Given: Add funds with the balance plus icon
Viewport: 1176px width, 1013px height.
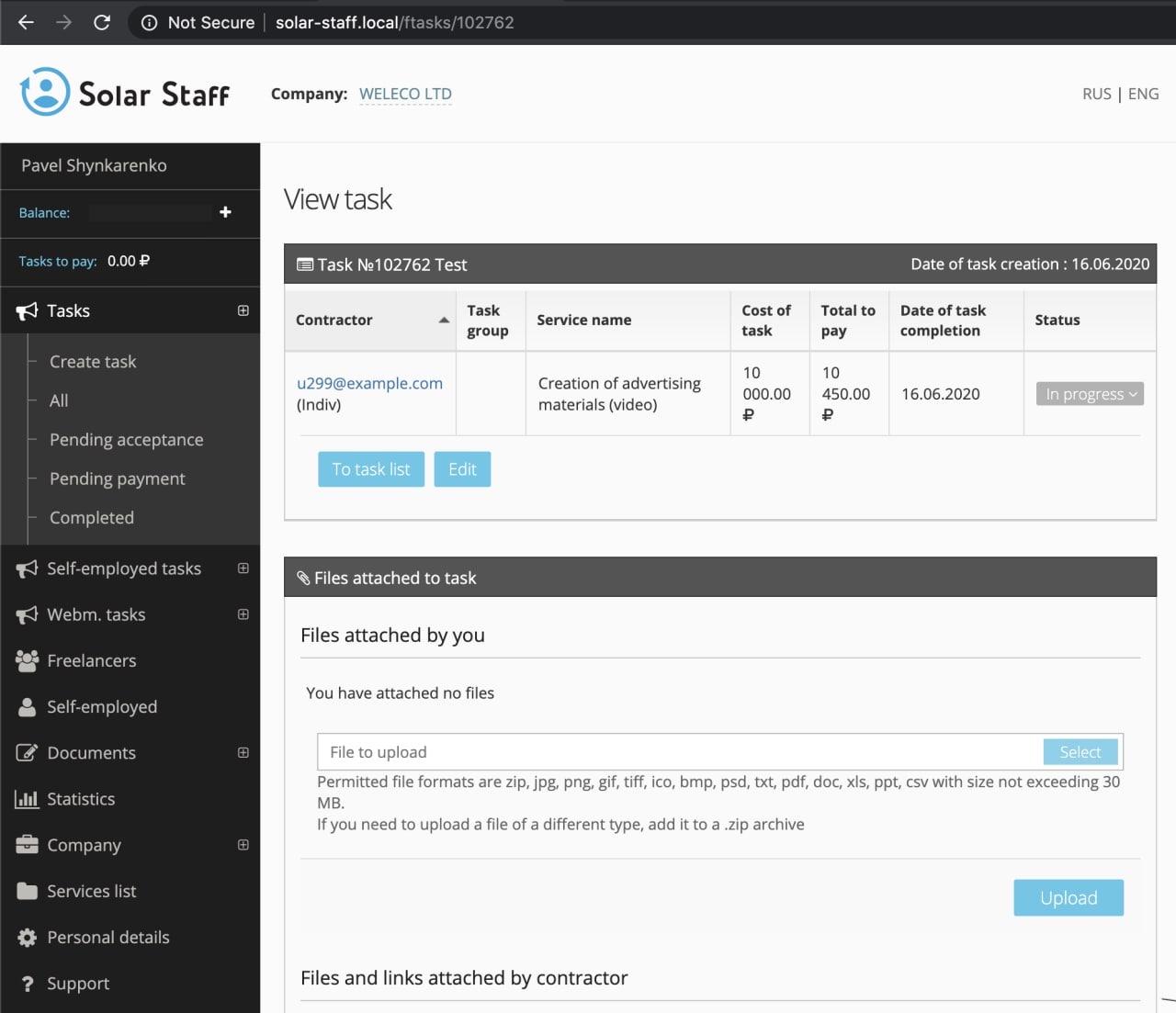Looking at the screenshot, I should (225, 212).
